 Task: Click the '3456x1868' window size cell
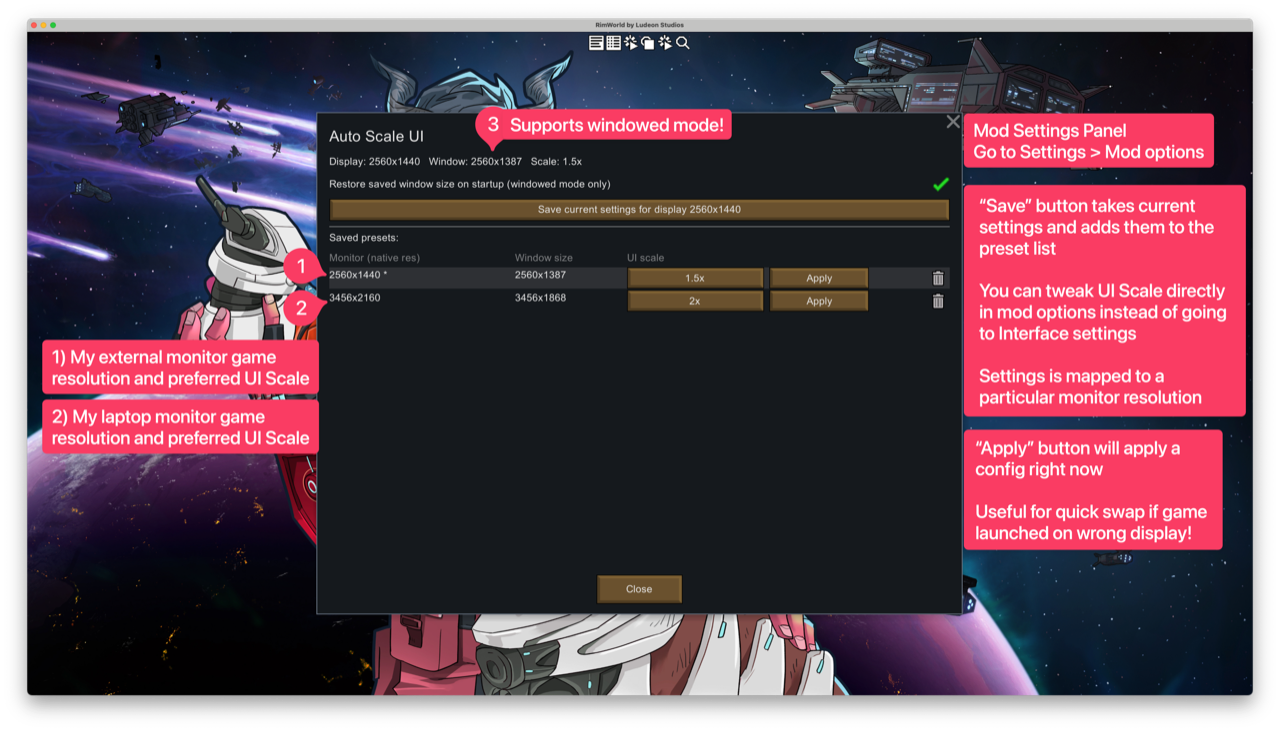coord(540,298)
